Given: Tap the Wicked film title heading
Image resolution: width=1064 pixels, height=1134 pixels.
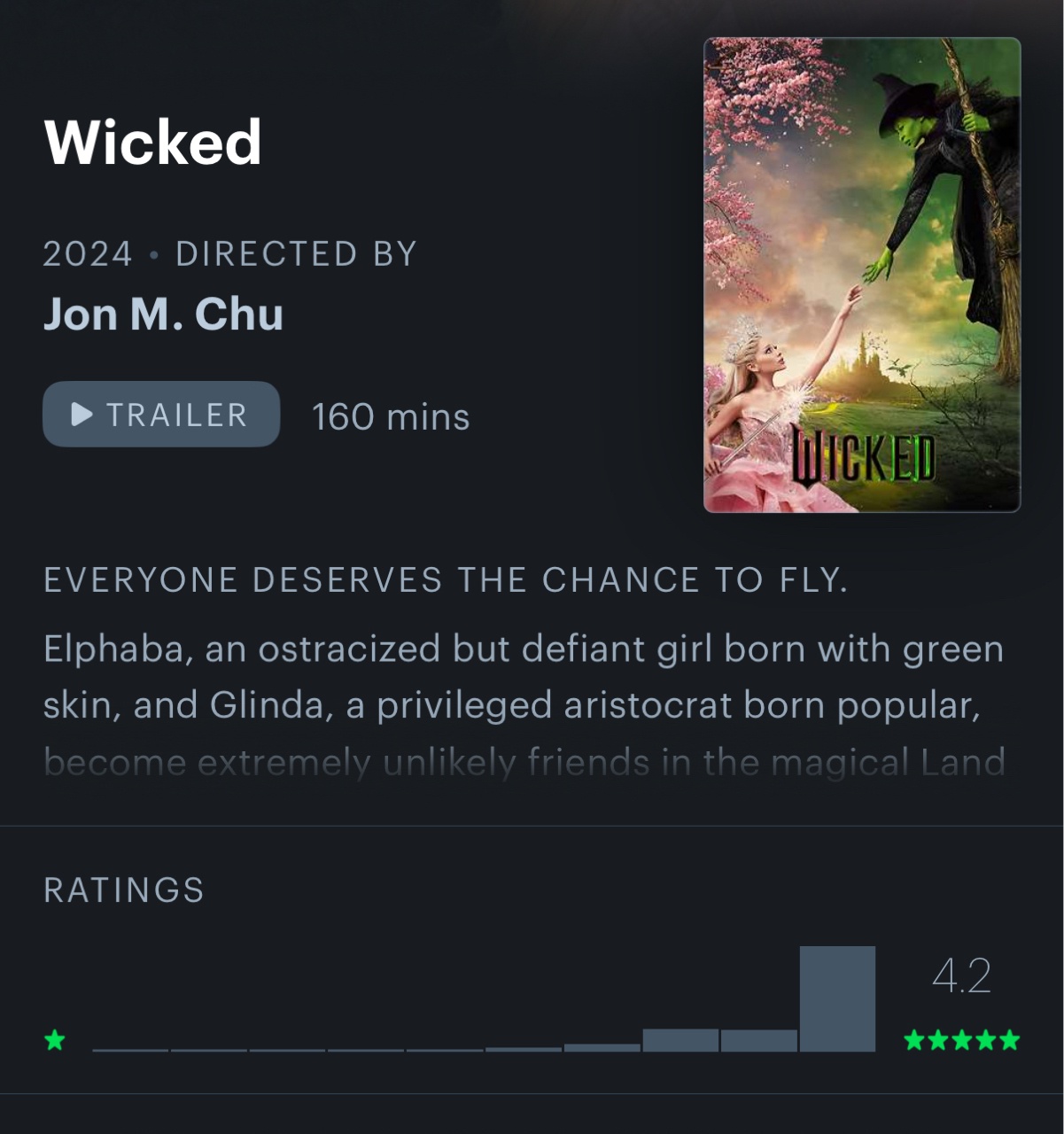Looking at the screenshot, I should [x=152, y=142].
